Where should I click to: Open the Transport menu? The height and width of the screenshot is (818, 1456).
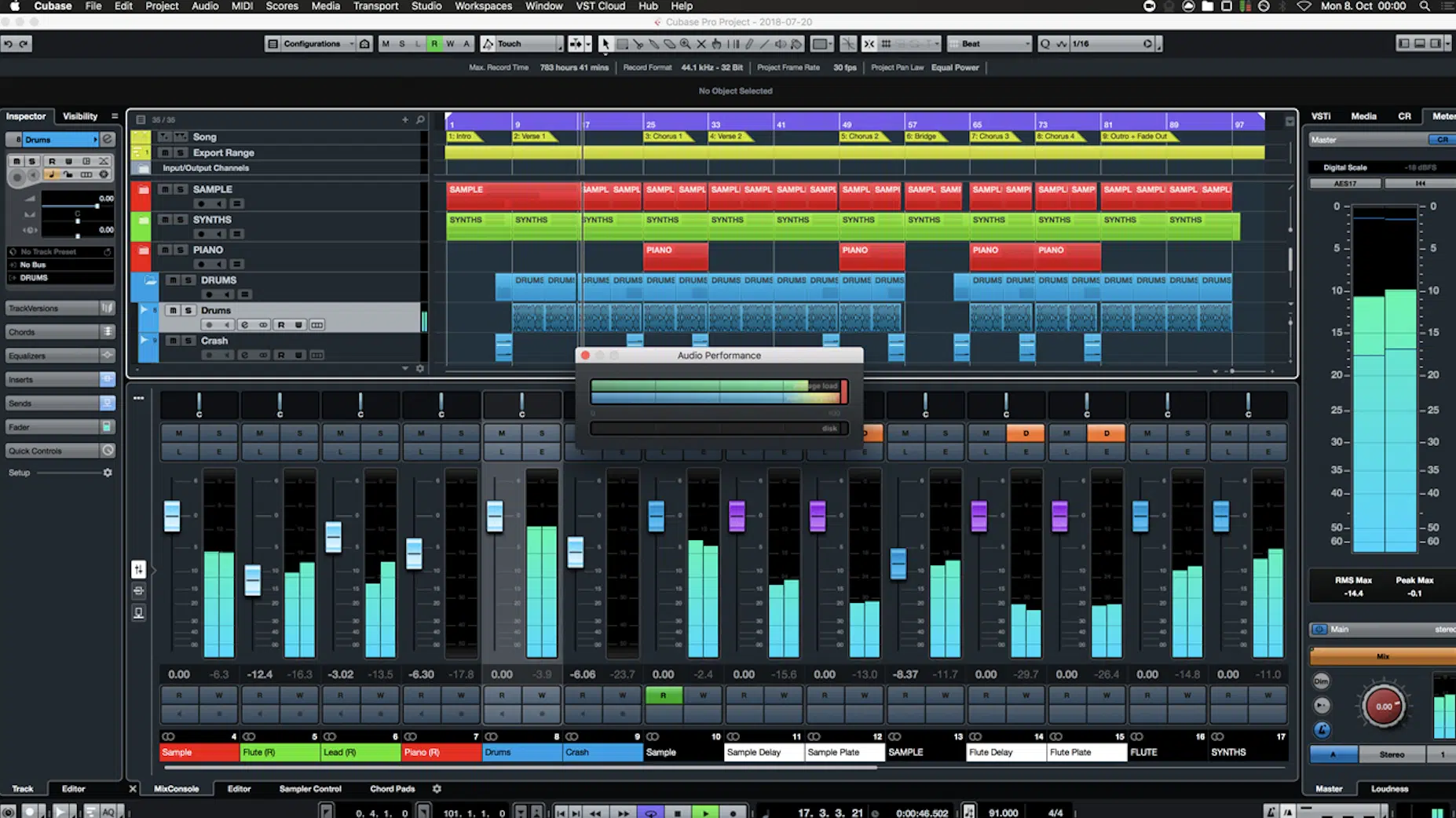point(375,6)
